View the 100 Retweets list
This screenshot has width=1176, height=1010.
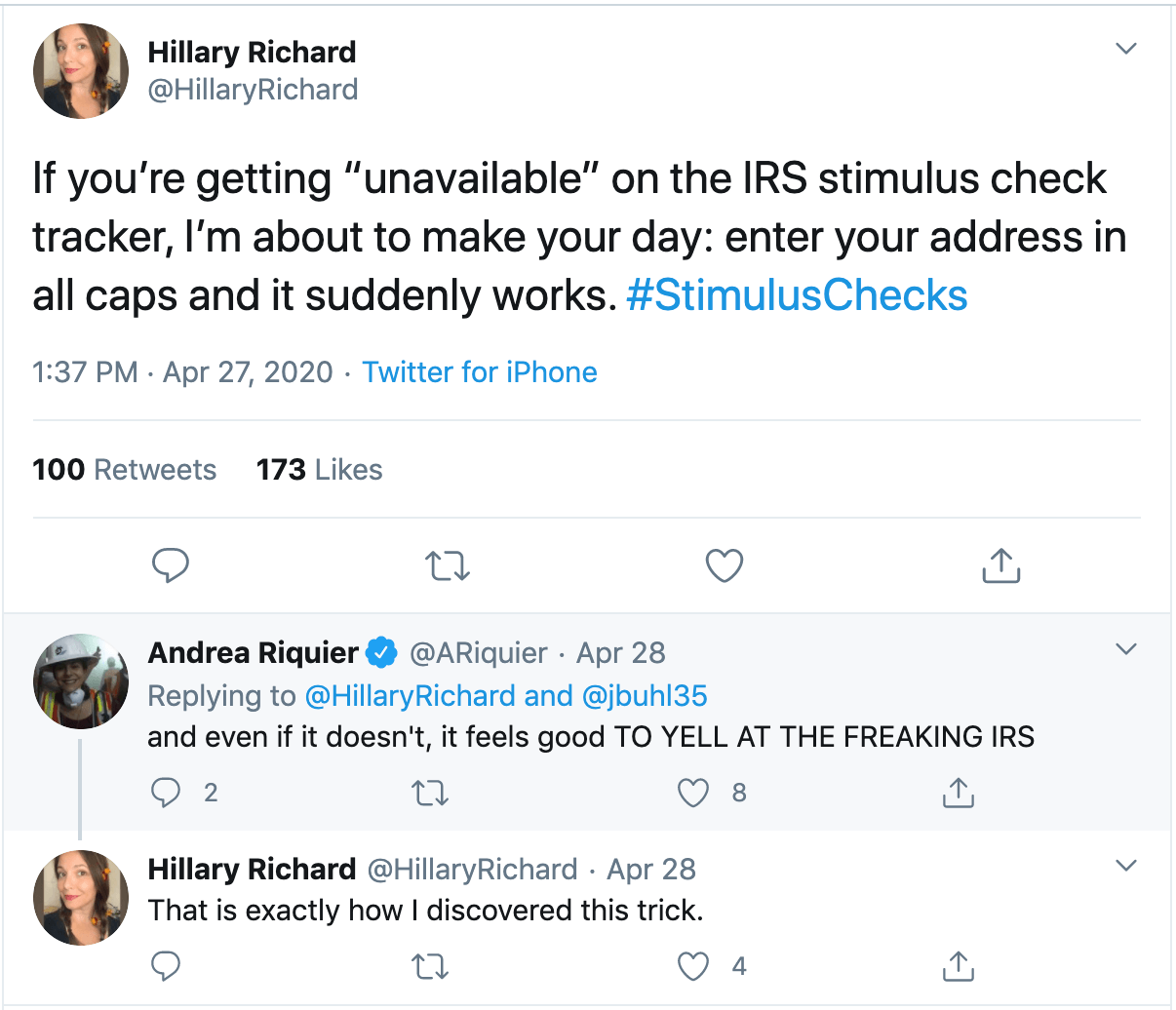point(124,470)
